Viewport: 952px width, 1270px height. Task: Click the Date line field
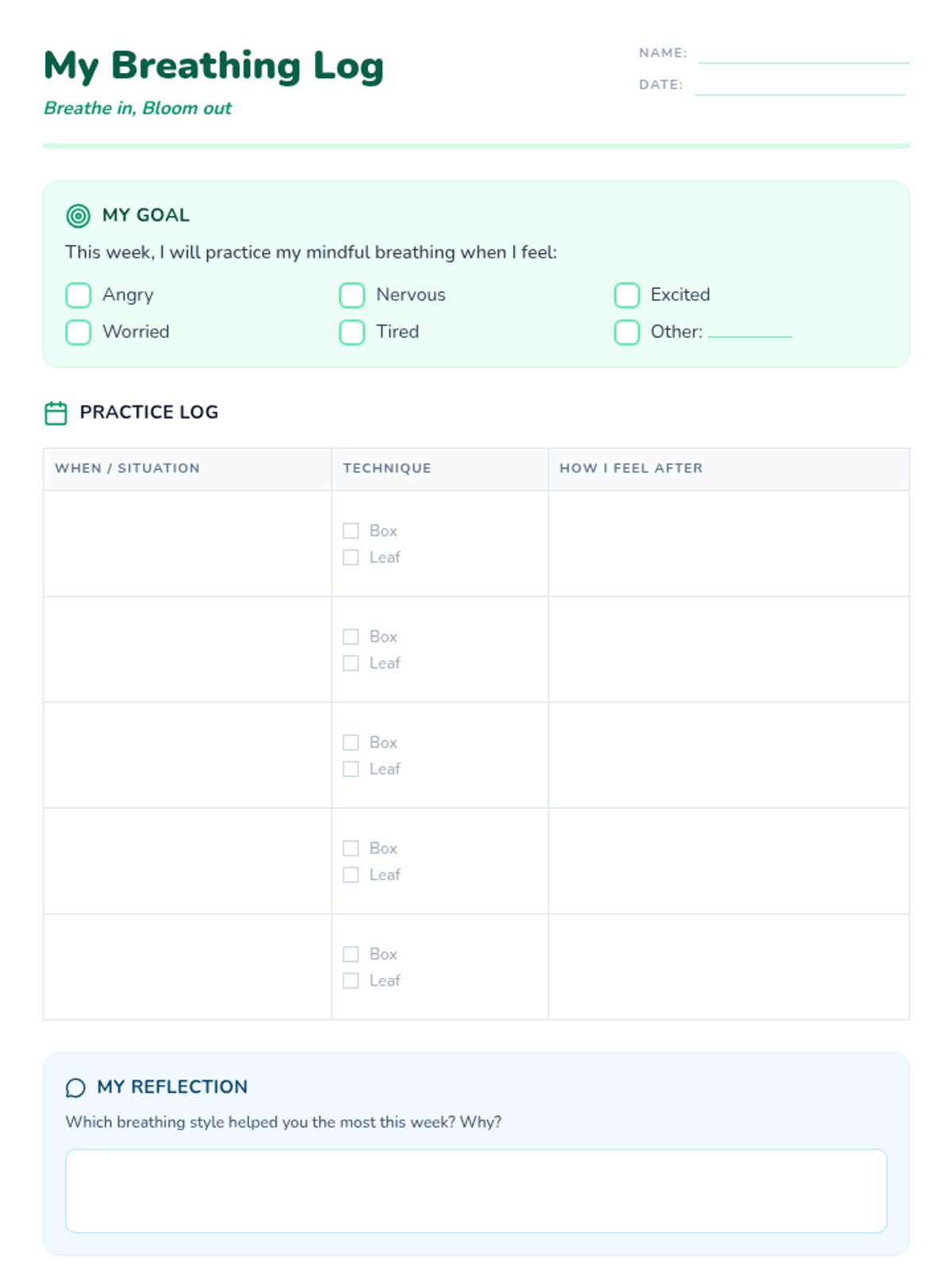pos(800,87)
